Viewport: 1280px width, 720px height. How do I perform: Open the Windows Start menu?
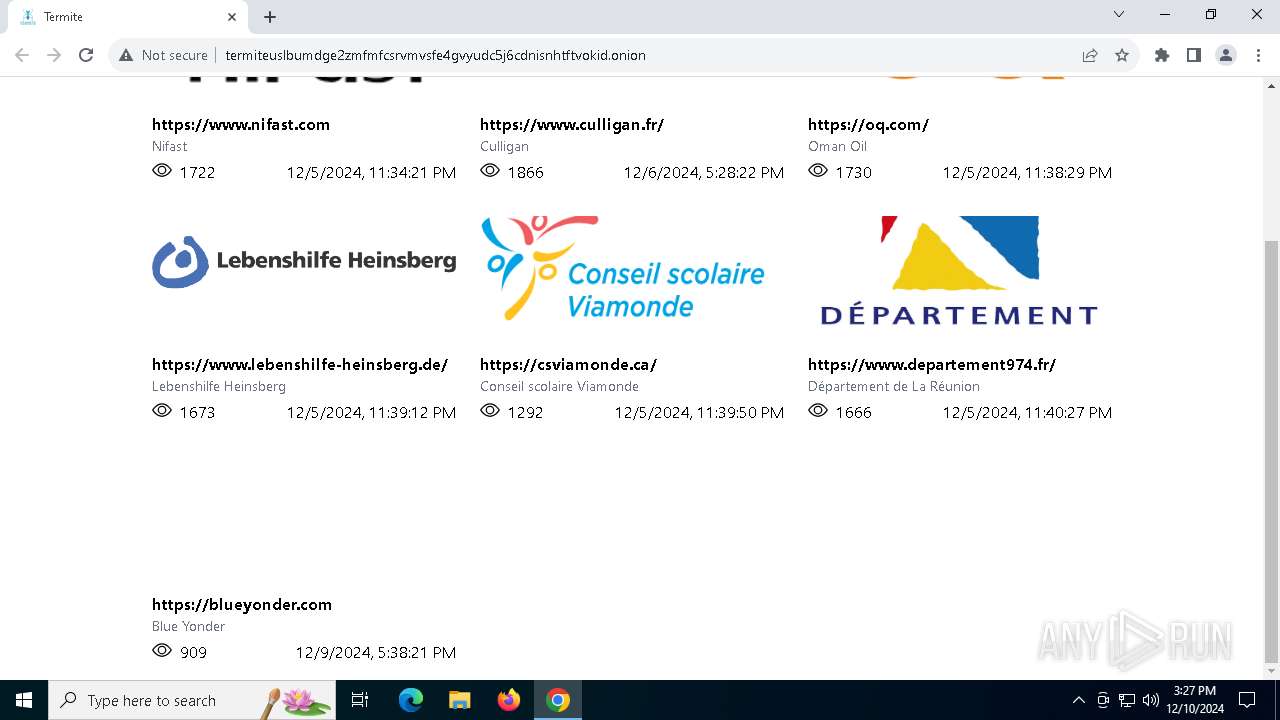point(24,700)
